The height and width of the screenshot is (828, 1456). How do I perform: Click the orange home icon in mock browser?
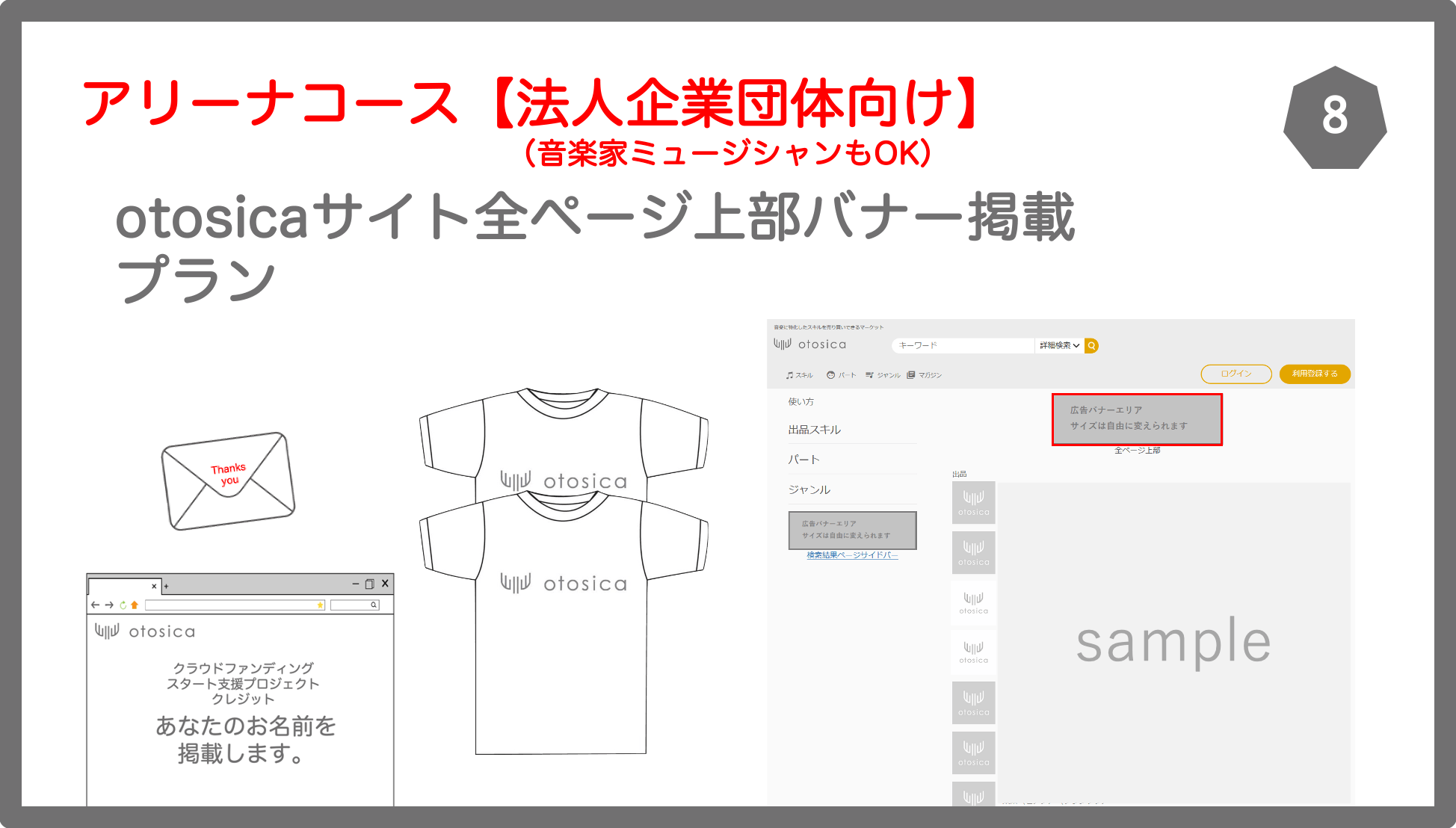point(135,605)
